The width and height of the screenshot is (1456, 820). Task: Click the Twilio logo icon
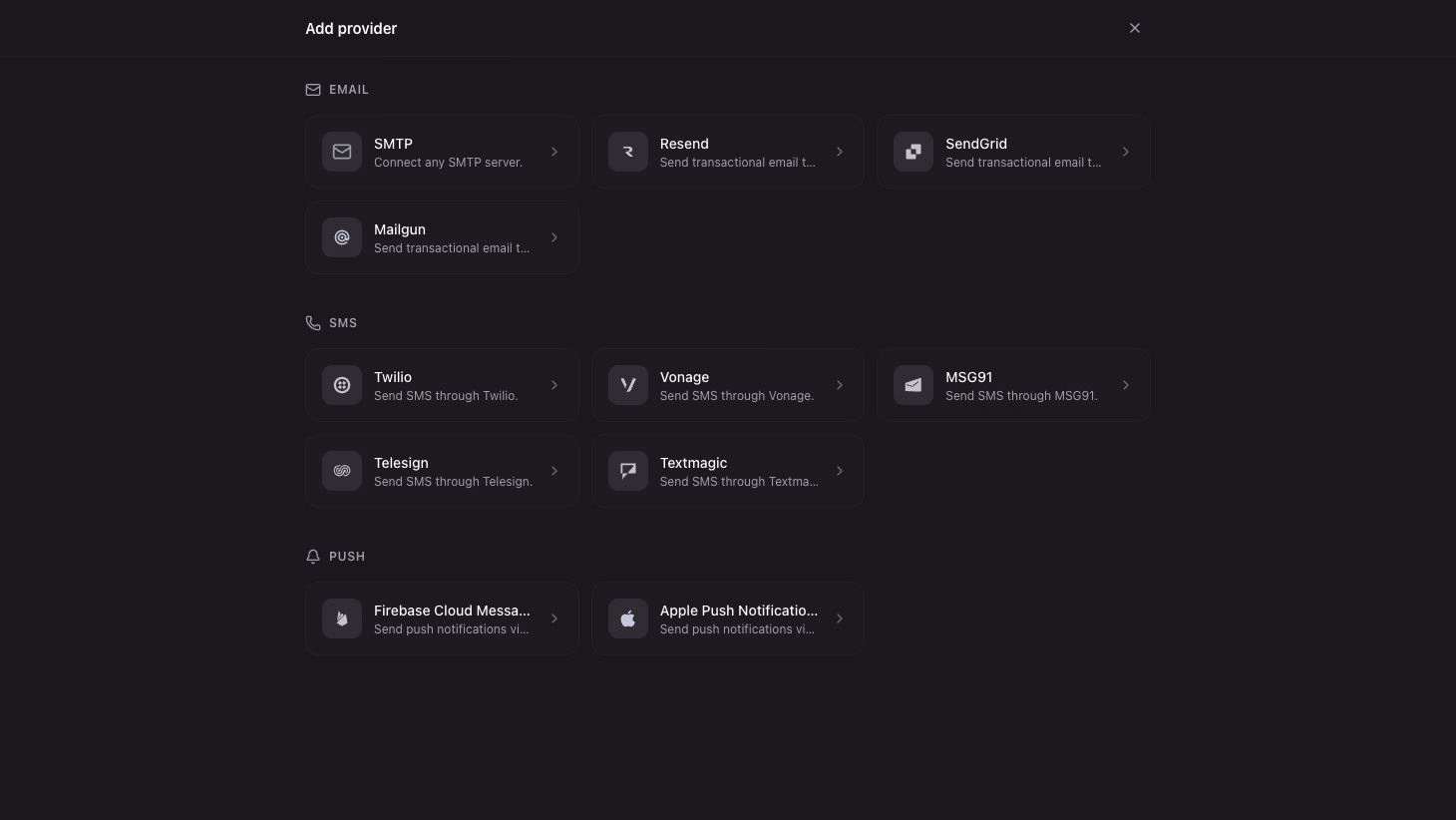click(x=342, y=385)
